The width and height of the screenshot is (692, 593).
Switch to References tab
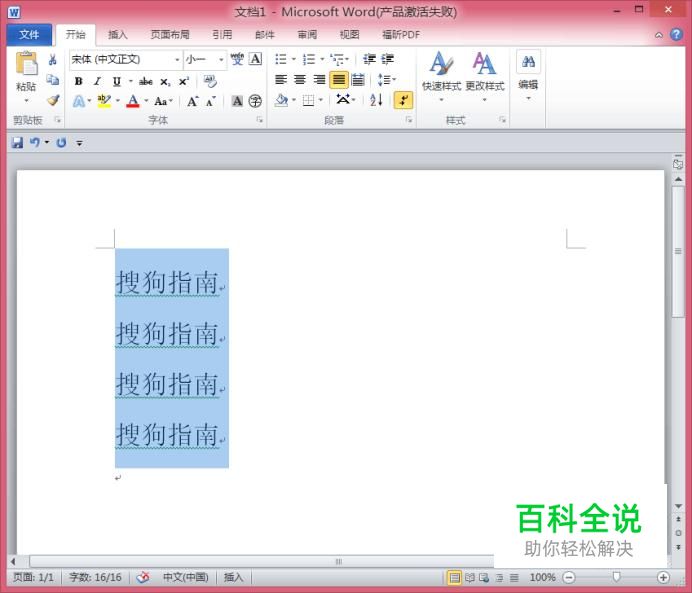[222, 34]
